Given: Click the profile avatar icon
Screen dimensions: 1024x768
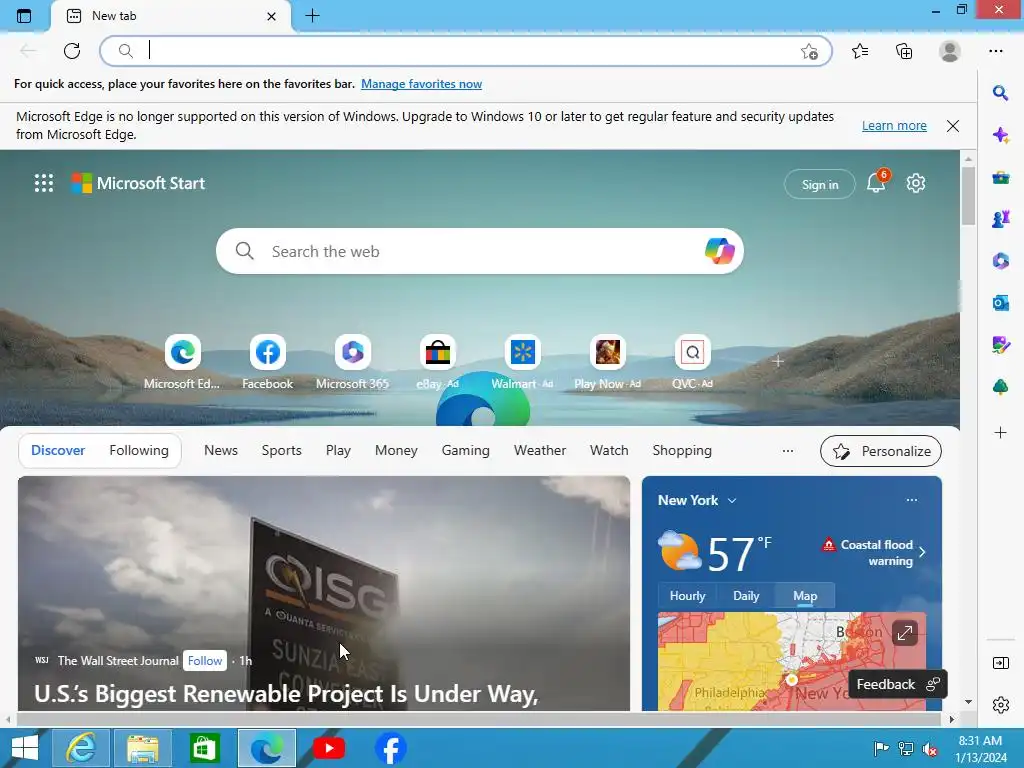Looking at the screenshot, I should pyautogui.click(x=950, y=51).
